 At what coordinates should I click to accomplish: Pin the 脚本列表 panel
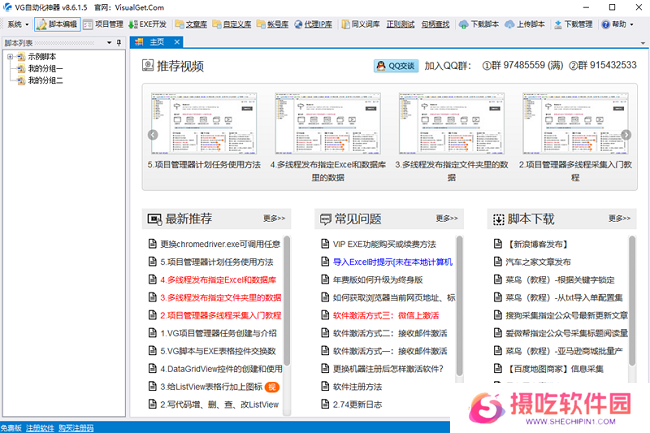tap(119, 43)
